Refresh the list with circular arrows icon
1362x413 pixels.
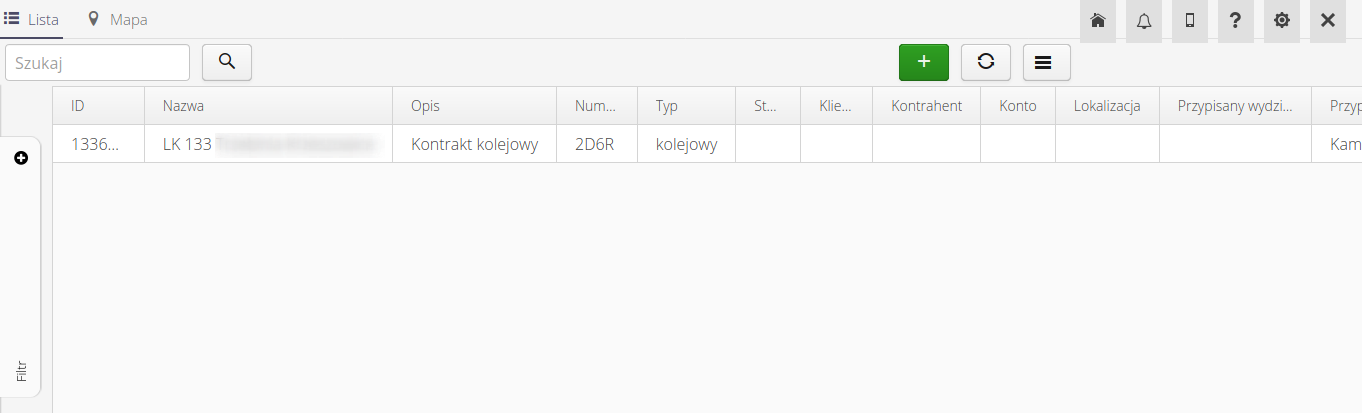point(986,62)
